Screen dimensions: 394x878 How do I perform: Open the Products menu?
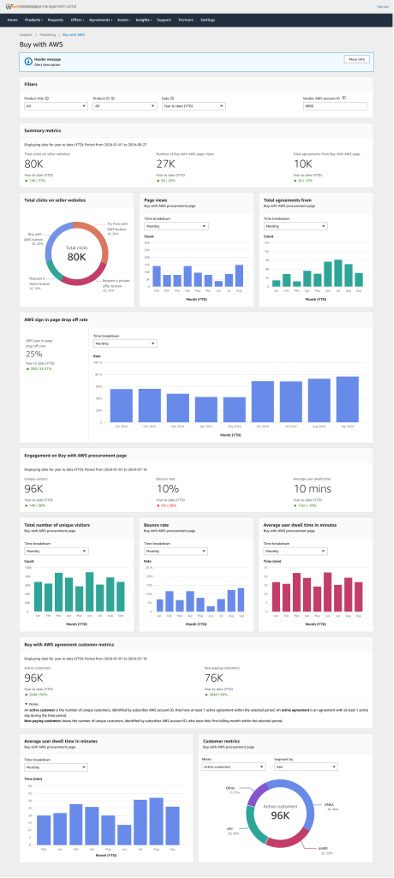[x=33, y=20]
